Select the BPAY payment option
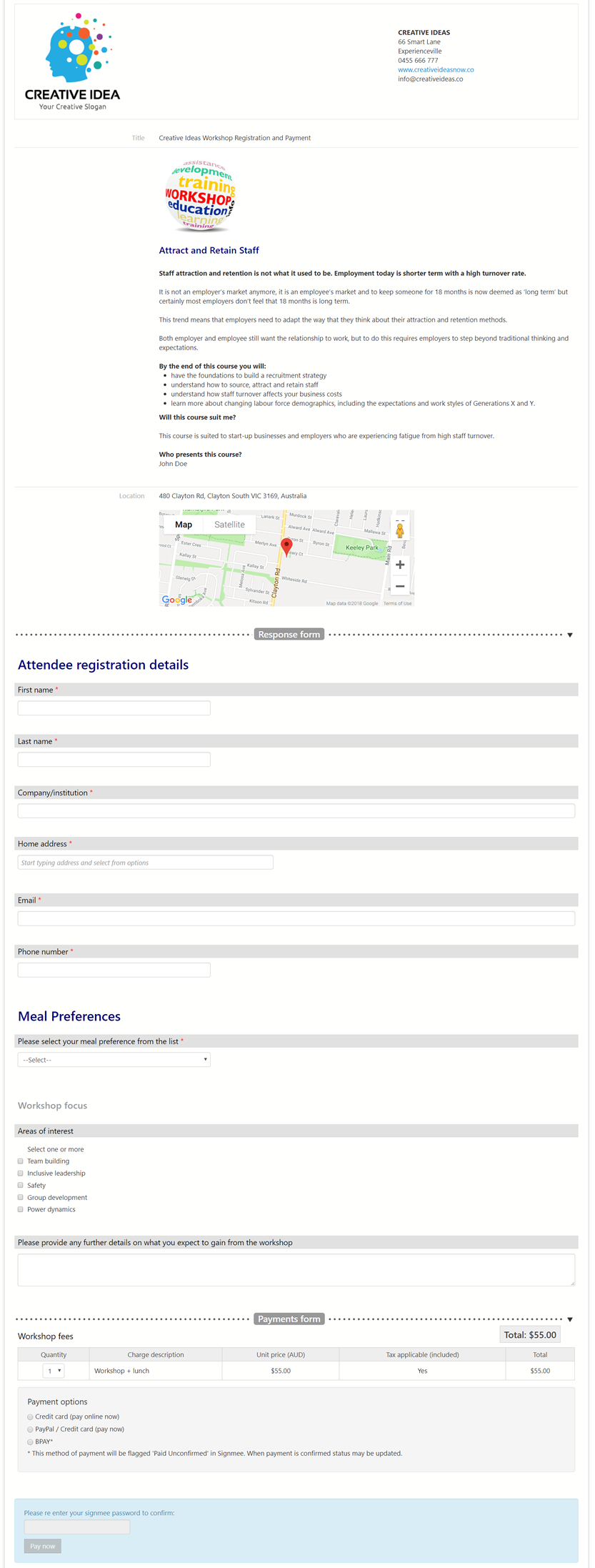Screen dimensions: 595x1568 [31, 1442]
